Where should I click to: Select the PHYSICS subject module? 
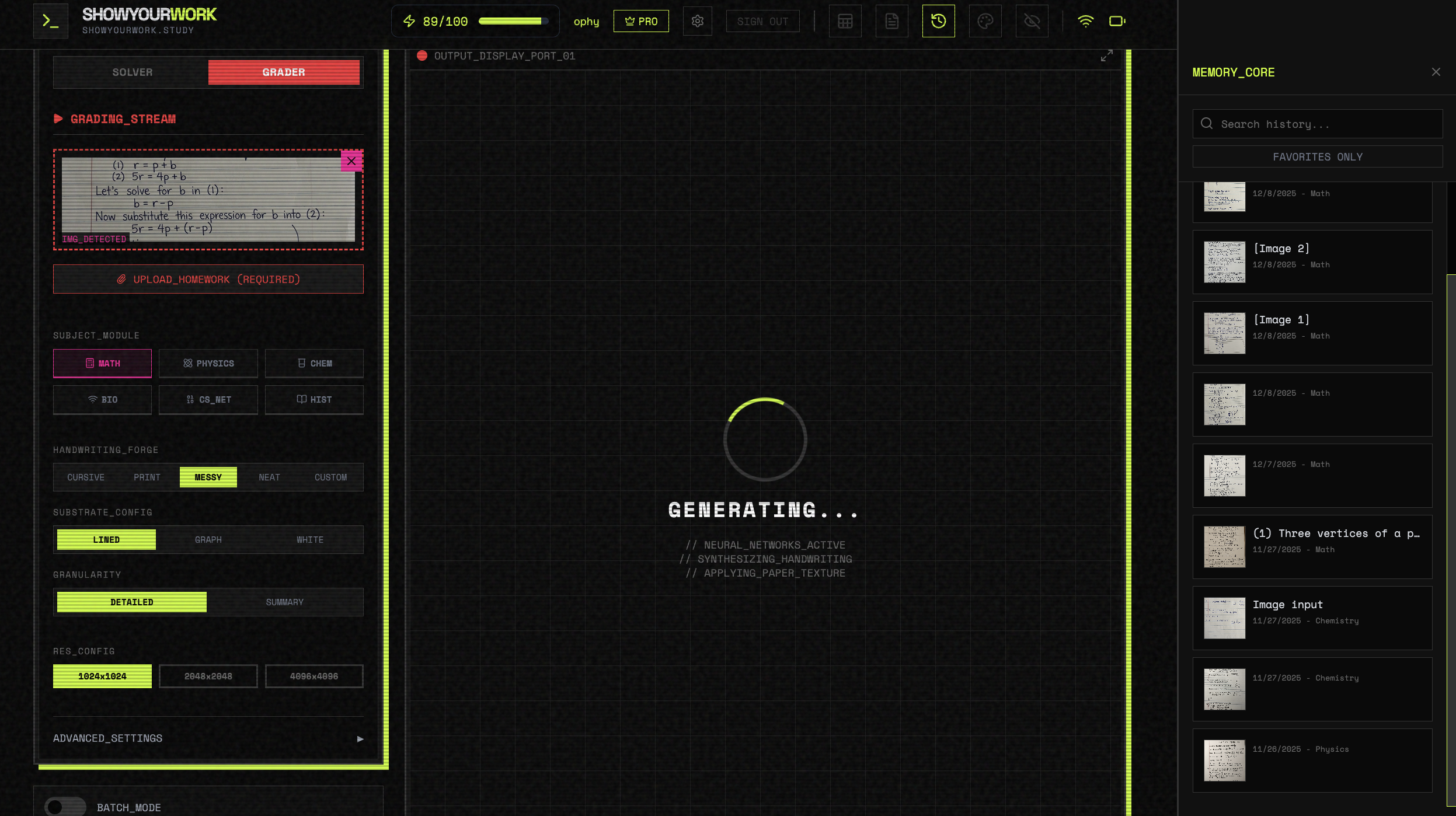(208, 363)
